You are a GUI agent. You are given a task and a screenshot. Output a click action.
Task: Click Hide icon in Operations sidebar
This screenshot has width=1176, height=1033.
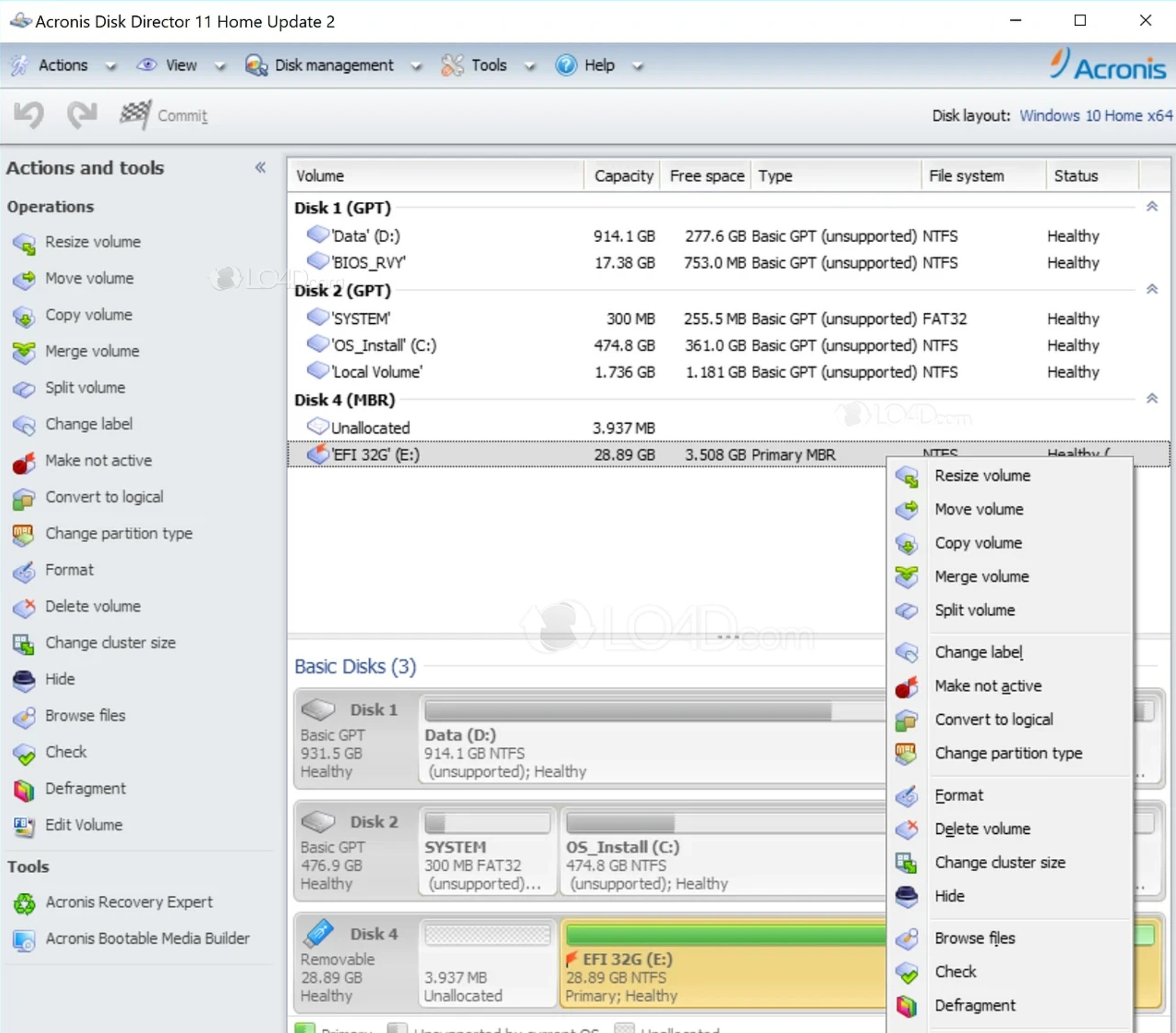24,680
